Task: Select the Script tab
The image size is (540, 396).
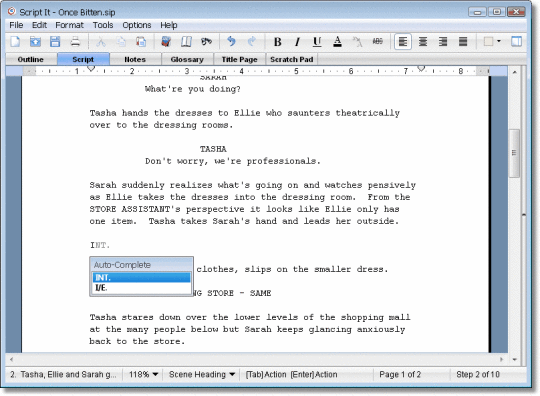Action: click(x=83, y=59)
